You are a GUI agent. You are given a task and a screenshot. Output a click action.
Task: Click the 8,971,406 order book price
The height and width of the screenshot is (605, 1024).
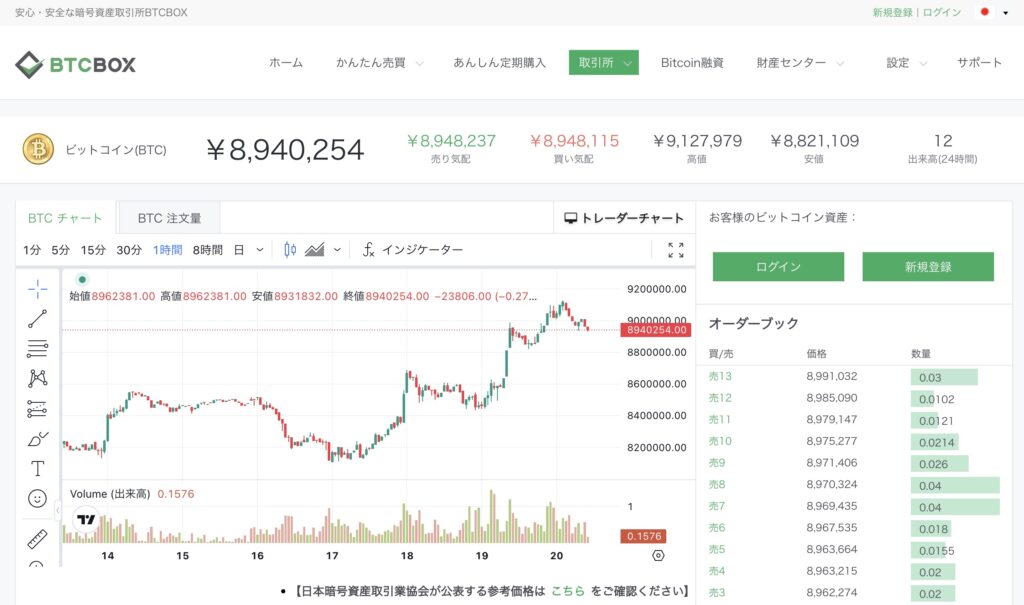click(x=831, y=463)
